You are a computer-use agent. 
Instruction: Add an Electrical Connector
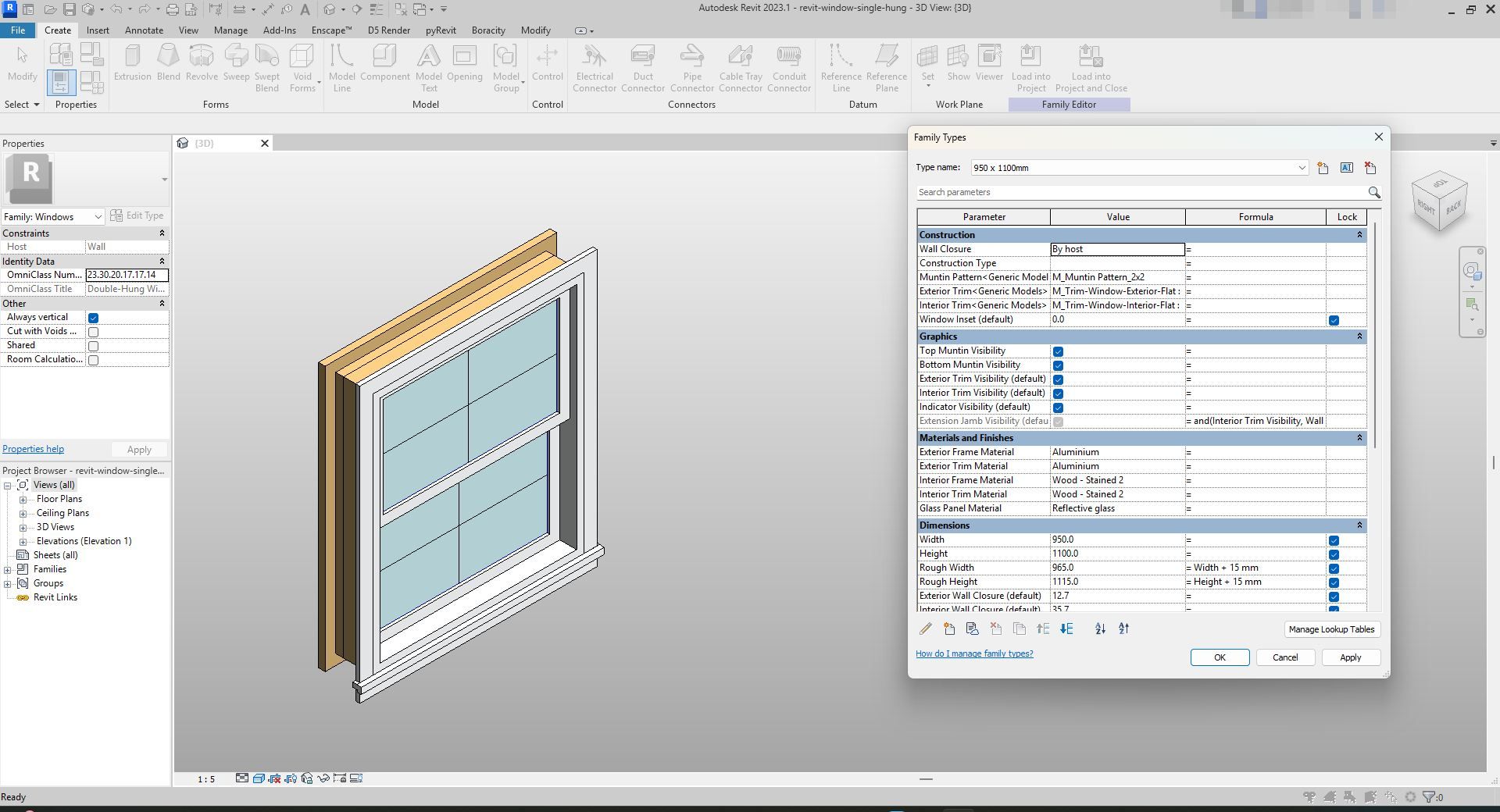[595, 69]
